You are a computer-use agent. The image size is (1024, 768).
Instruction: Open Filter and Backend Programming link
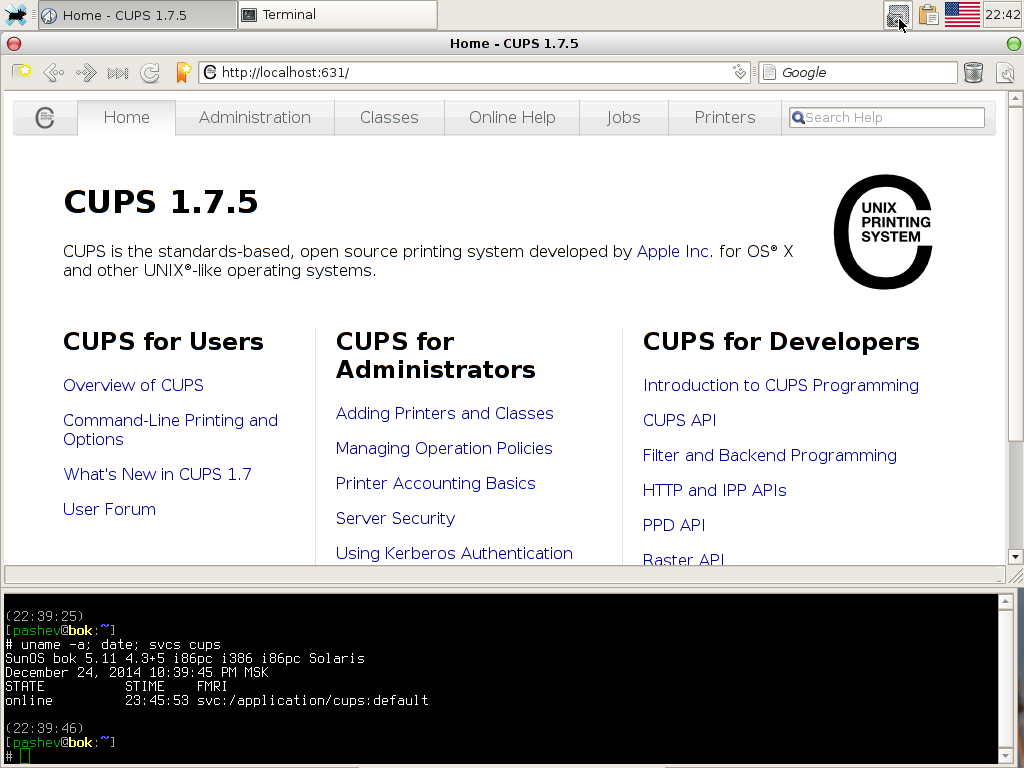(770, 455)
